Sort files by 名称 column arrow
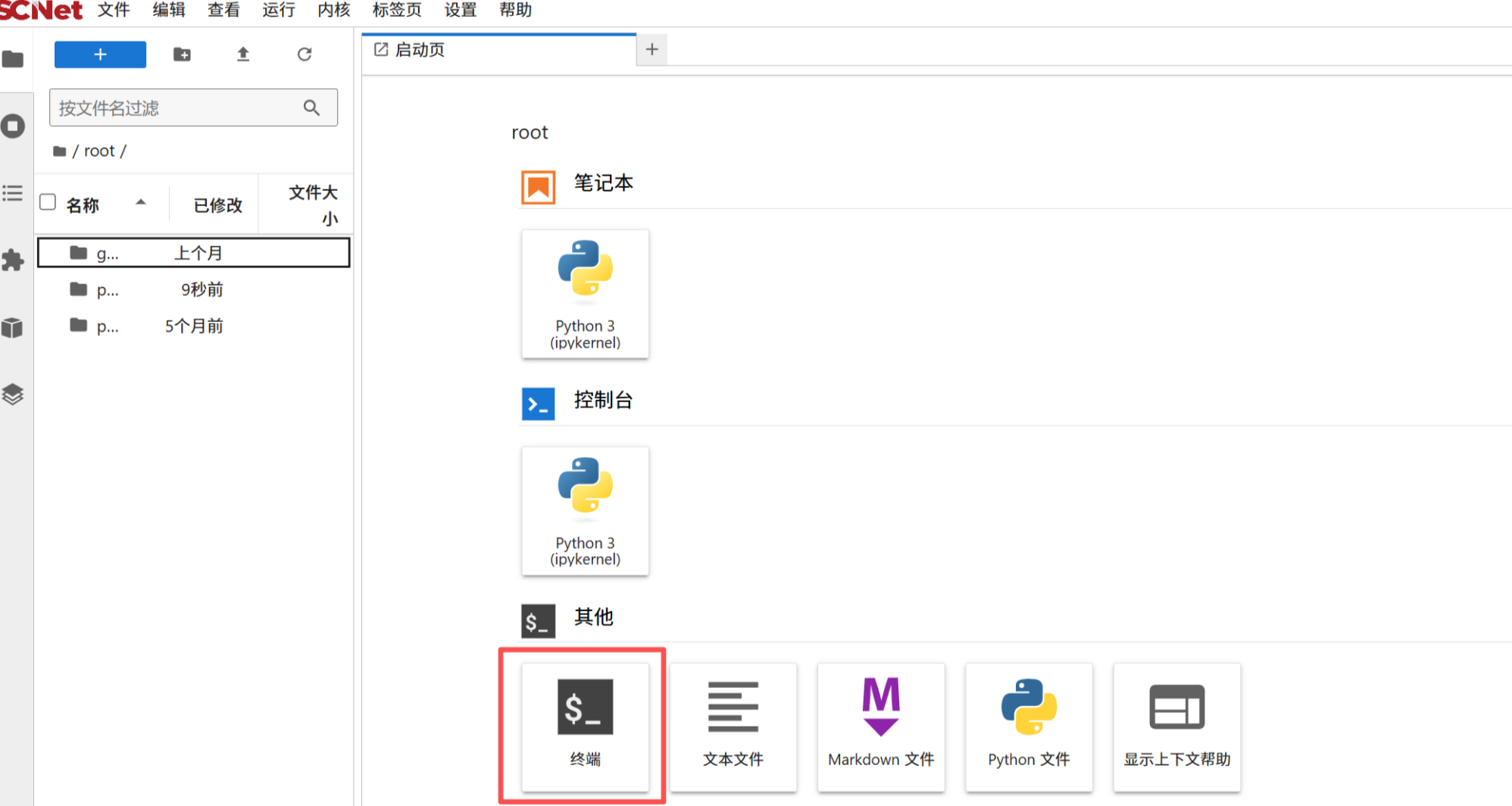Screen dimensions: 1512x806 [x=141, y=202]
